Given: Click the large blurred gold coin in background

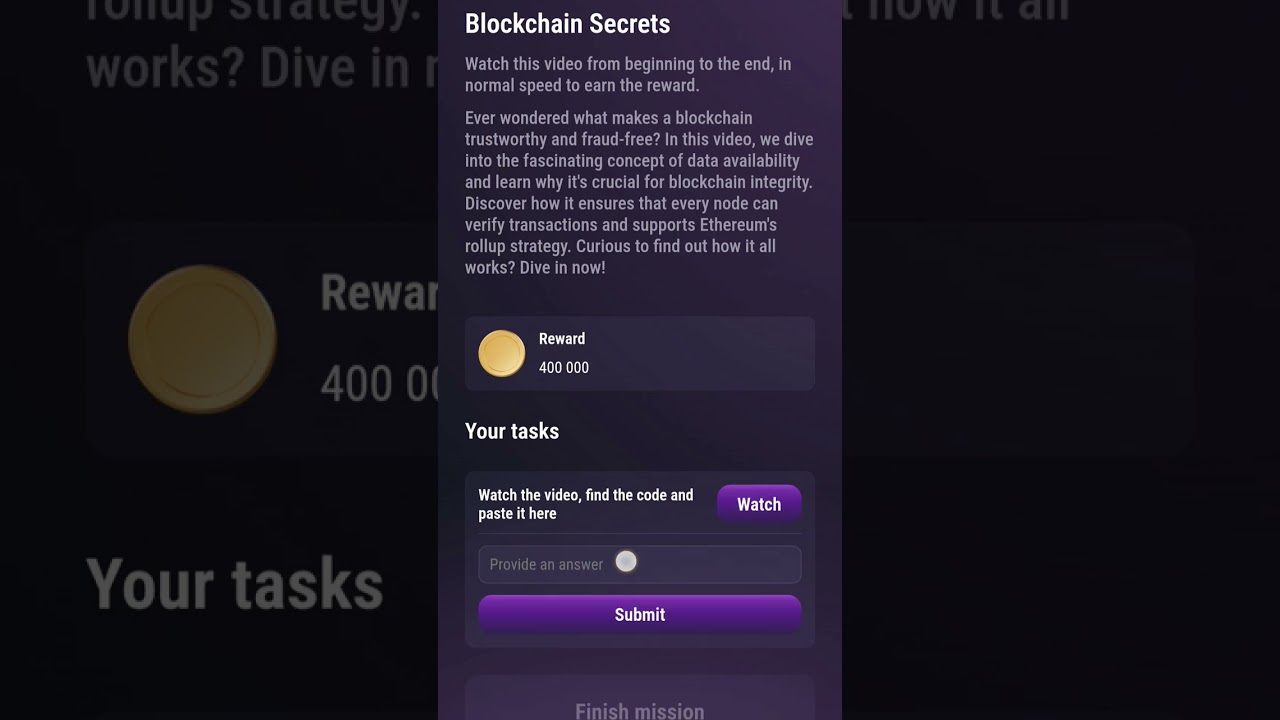Looking at the screenshot, I should (202, 340).
